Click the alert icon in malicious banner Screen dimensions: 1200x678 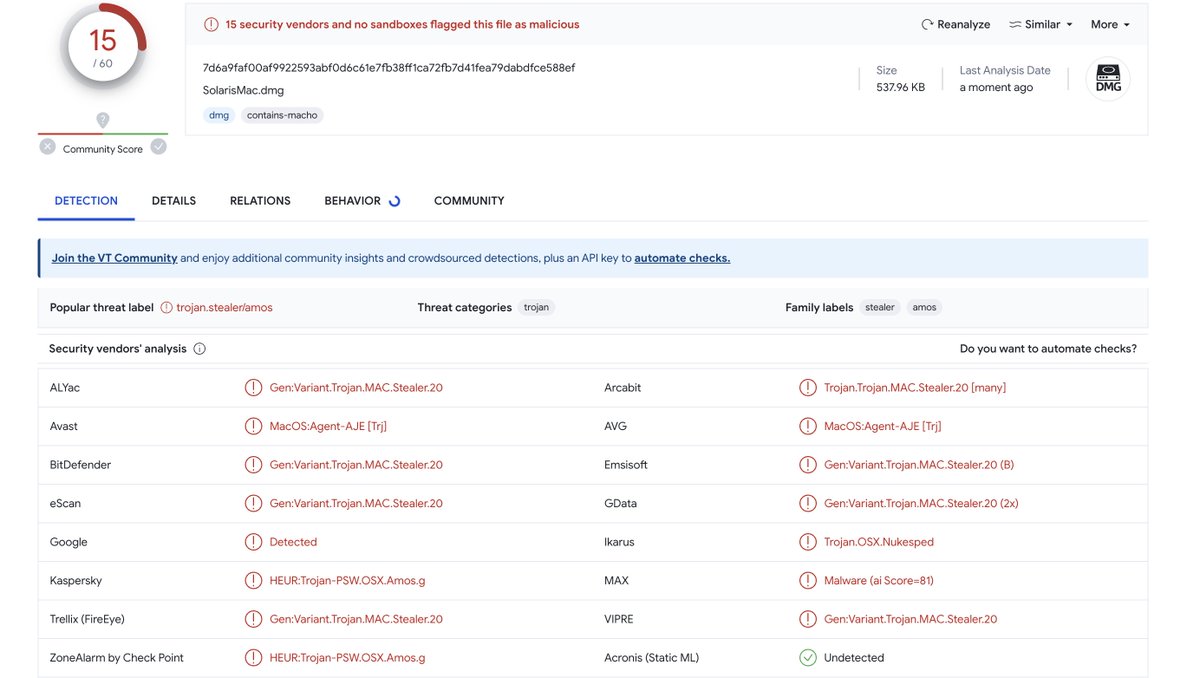211,24
